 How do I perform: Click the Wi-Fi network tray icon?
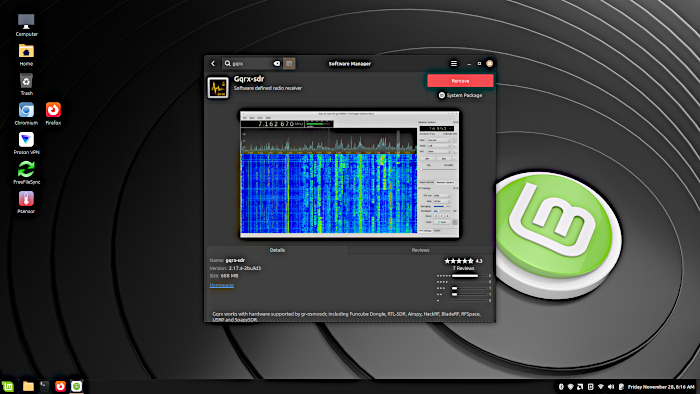click(x=600, y=387)
